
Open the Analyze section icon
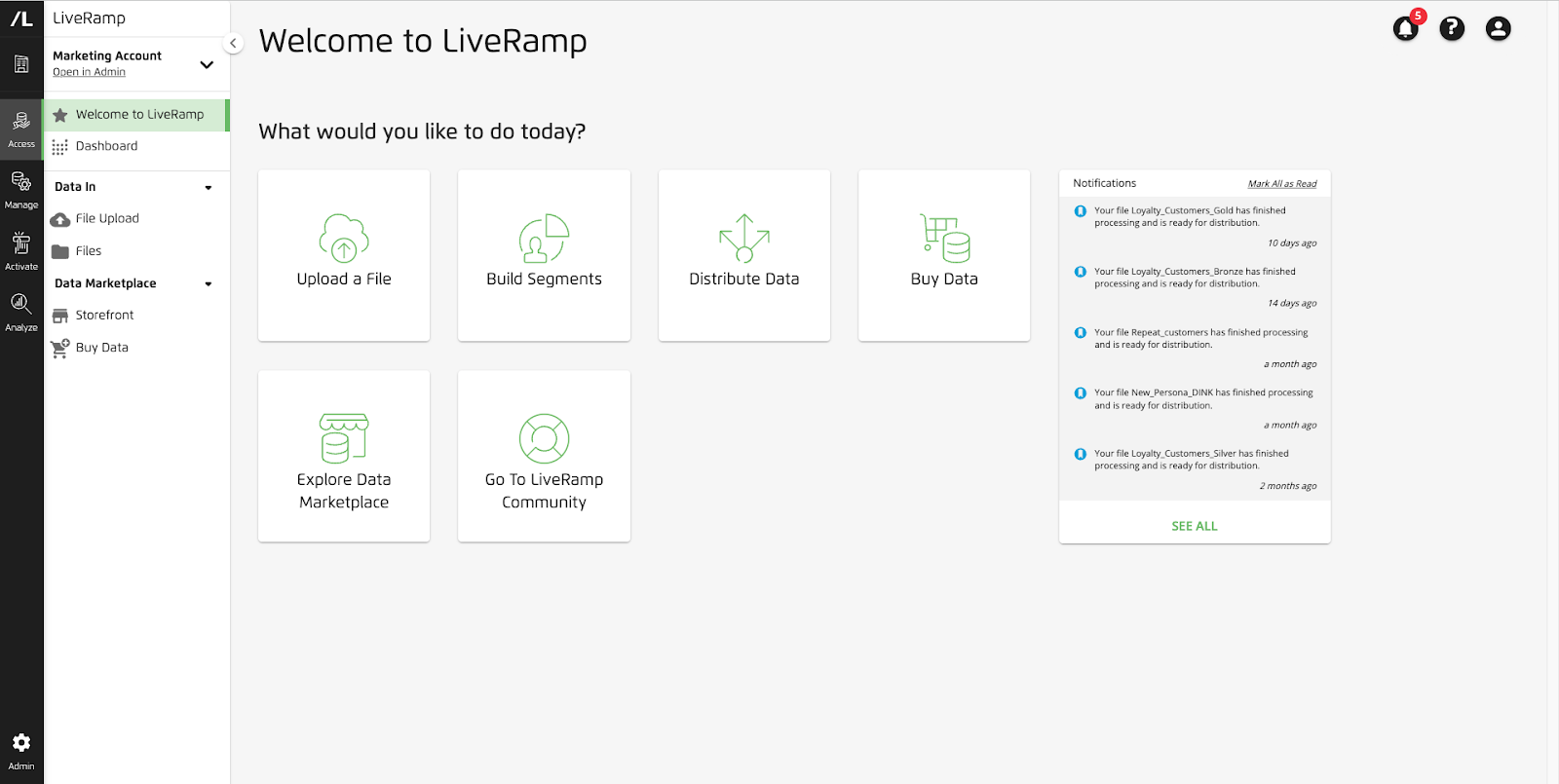coord(21,313)
